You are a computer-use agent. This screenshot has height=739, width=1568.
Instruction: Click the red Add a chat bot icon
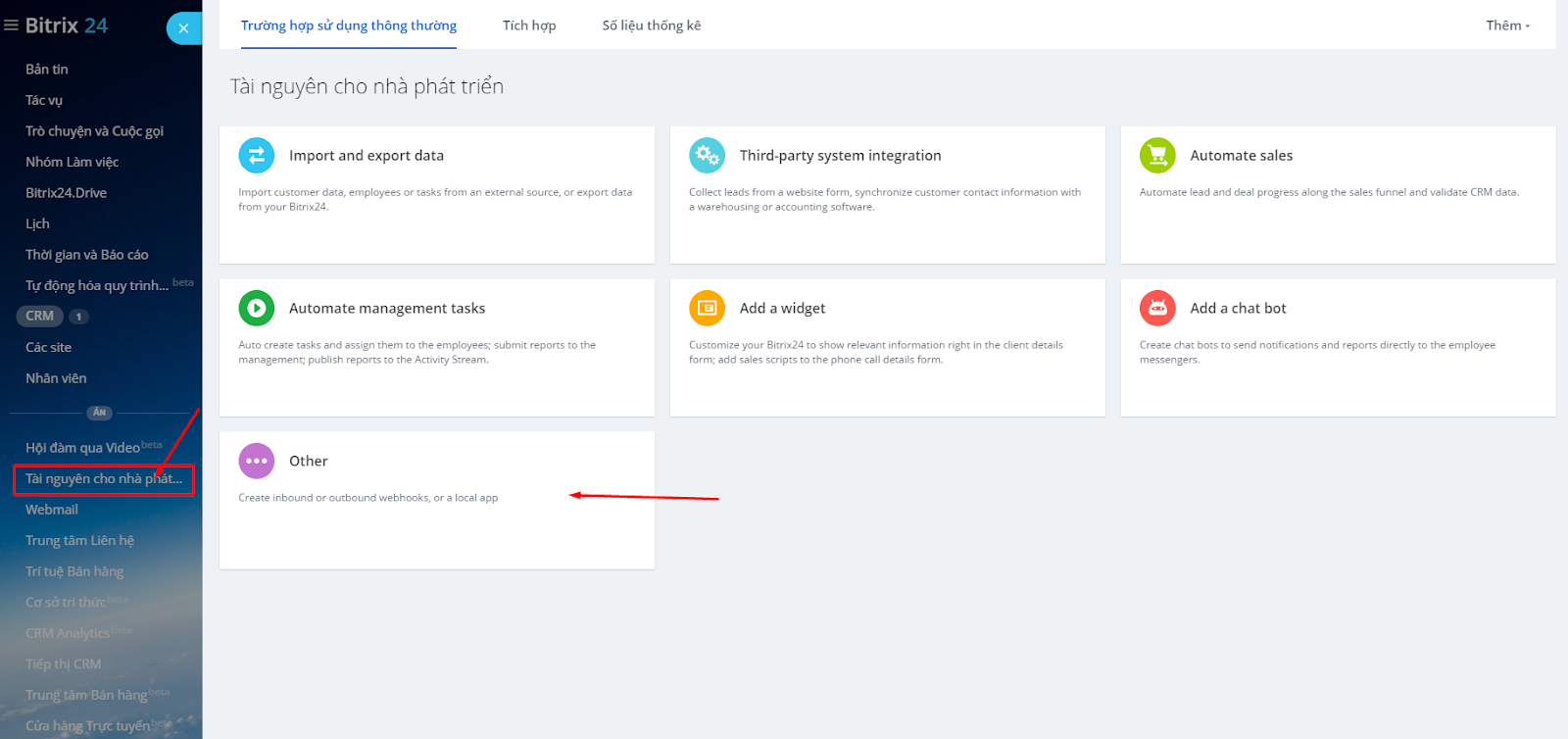pos(1157,308)
